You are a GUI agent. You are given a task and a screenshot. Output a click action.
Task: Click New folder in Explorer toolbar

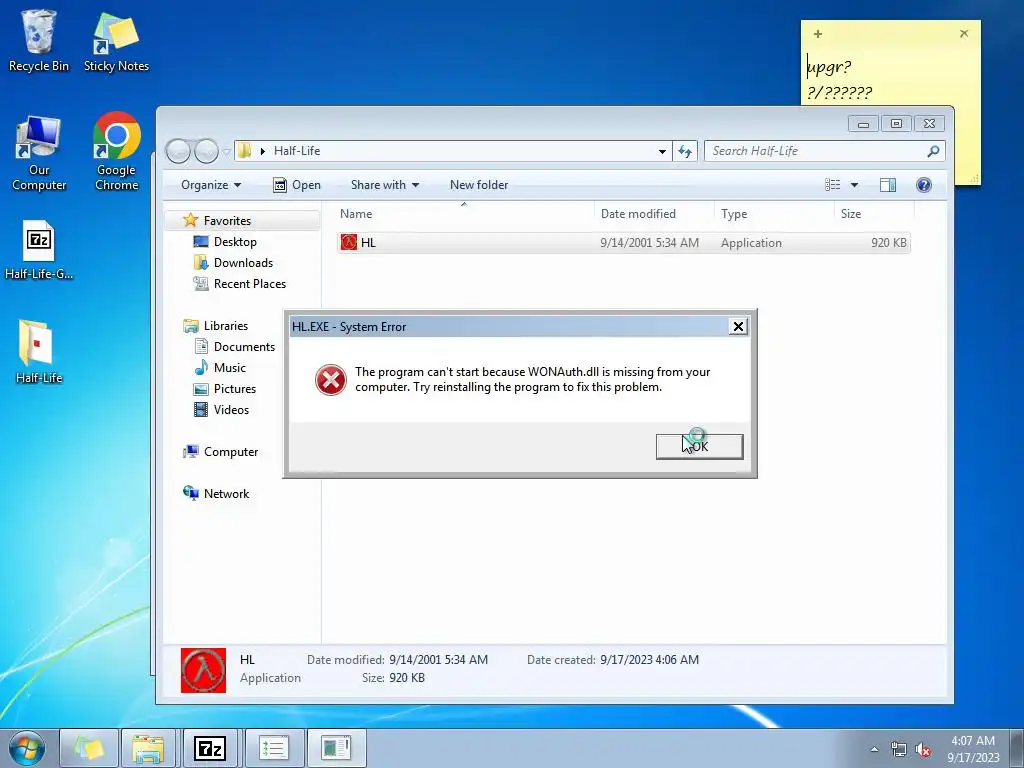[479, 185]
